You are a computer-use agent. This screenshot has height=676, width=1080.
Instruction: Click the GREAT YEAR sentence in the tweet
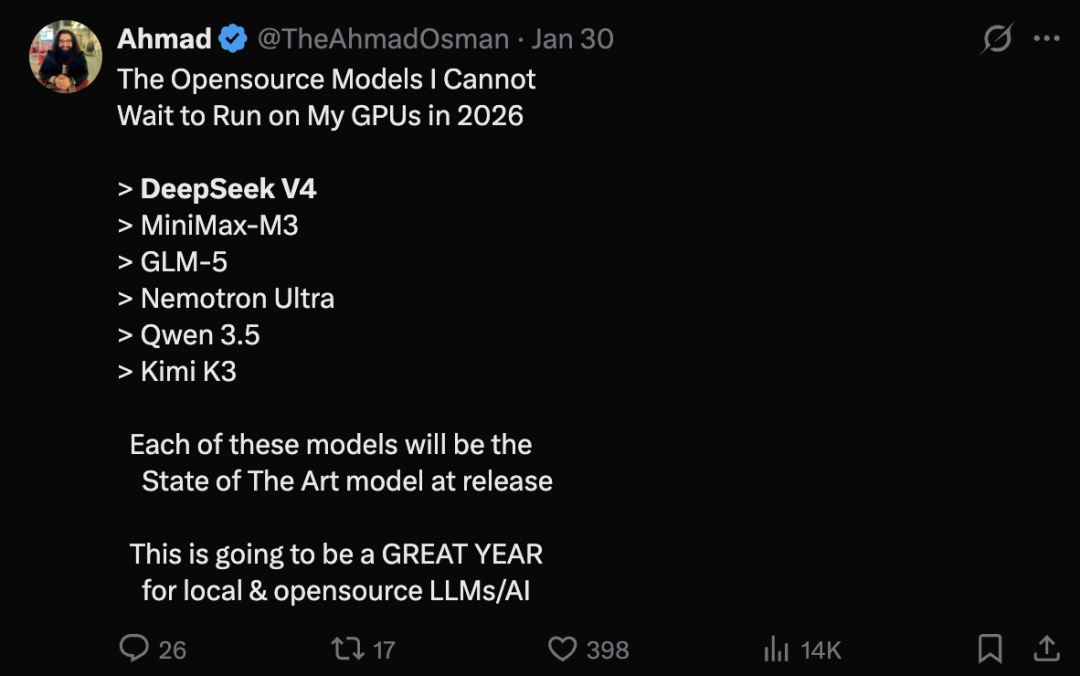click(336, 554)
